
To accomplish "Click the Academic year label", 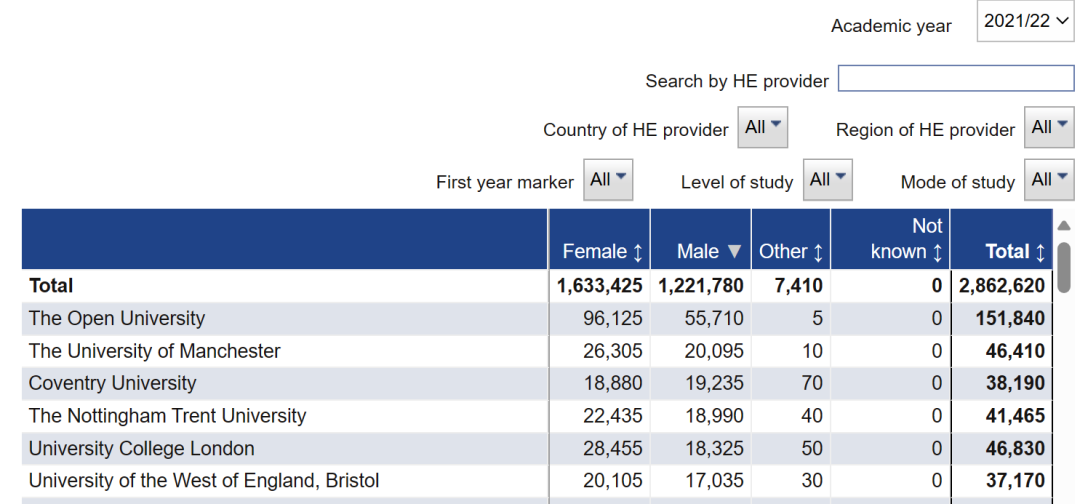I will (891, 26).
